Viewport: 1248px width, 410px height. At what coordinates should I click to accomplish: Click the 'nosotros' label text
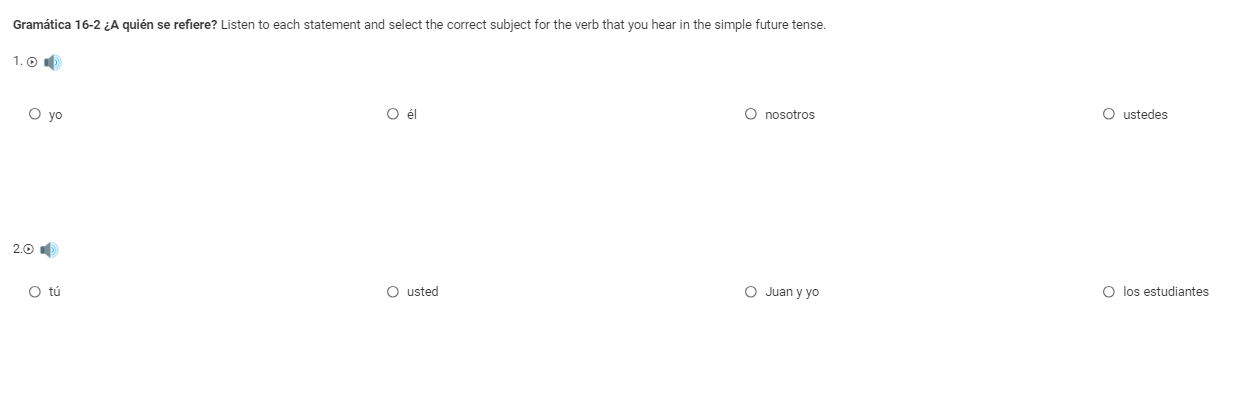pos(790,115)
